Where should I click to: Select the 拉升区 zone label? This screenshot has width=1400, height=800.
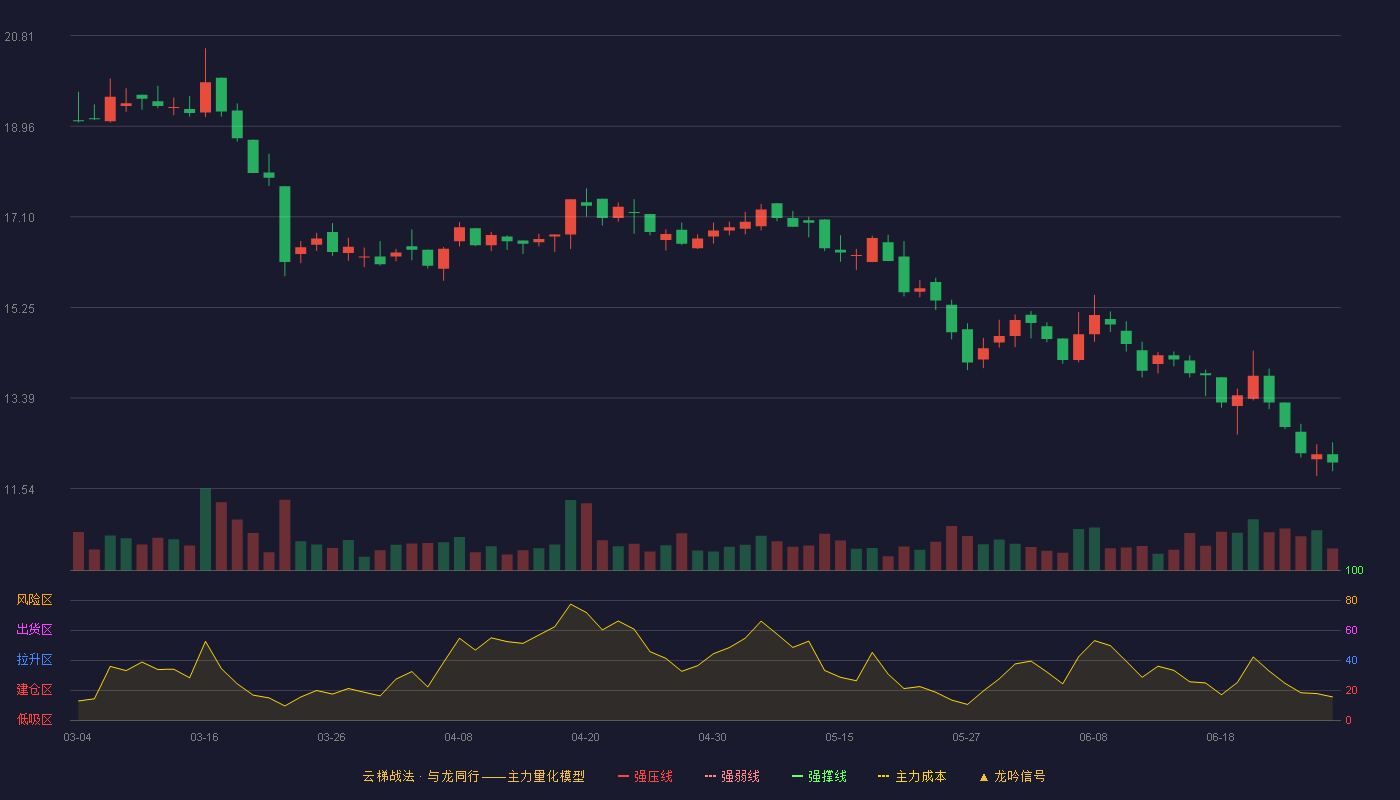[x=34, y=660]
